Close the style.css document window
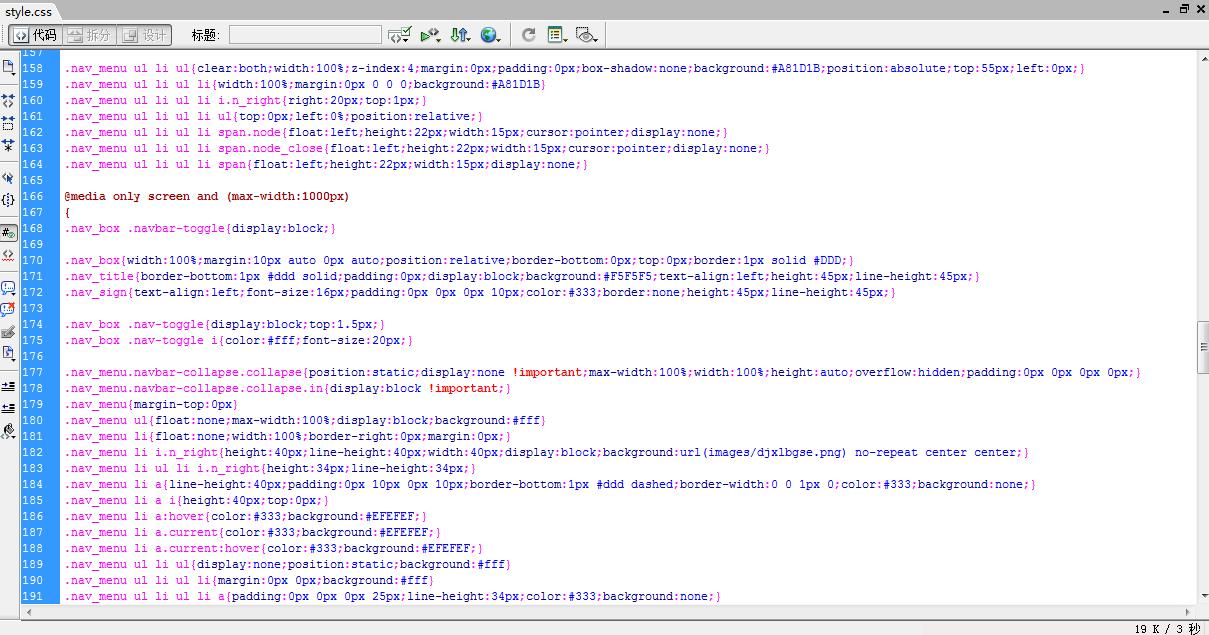This screenshot has width=1209, height=635. click(1201, 9)
